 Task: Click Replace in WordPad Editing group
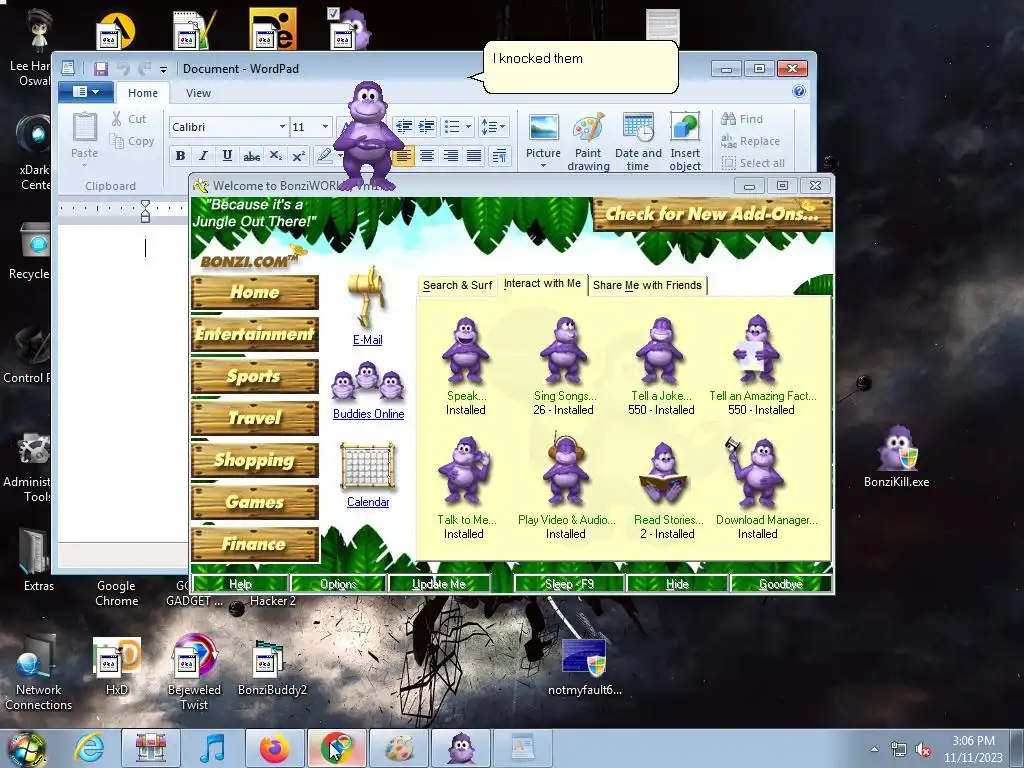[x=750, y=141]
